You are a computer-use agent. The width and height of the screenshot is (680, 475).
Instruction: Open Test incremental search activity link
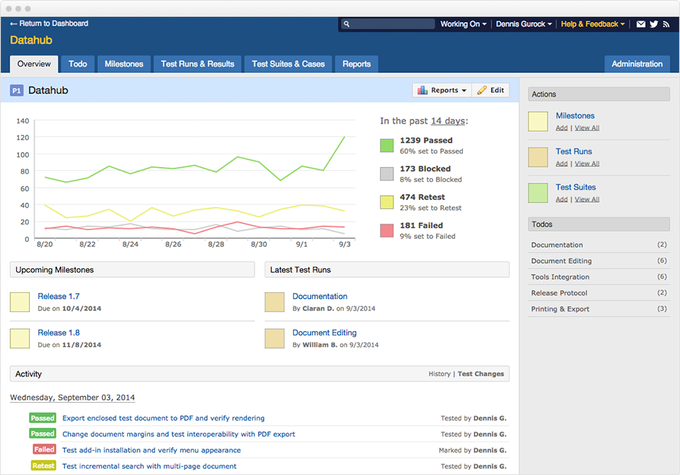coord(149,466)
